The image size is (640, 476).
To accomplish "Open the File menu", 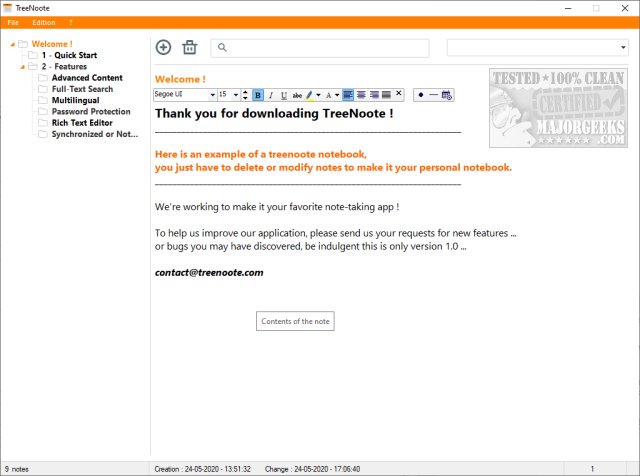I will (x=13, y=22).
